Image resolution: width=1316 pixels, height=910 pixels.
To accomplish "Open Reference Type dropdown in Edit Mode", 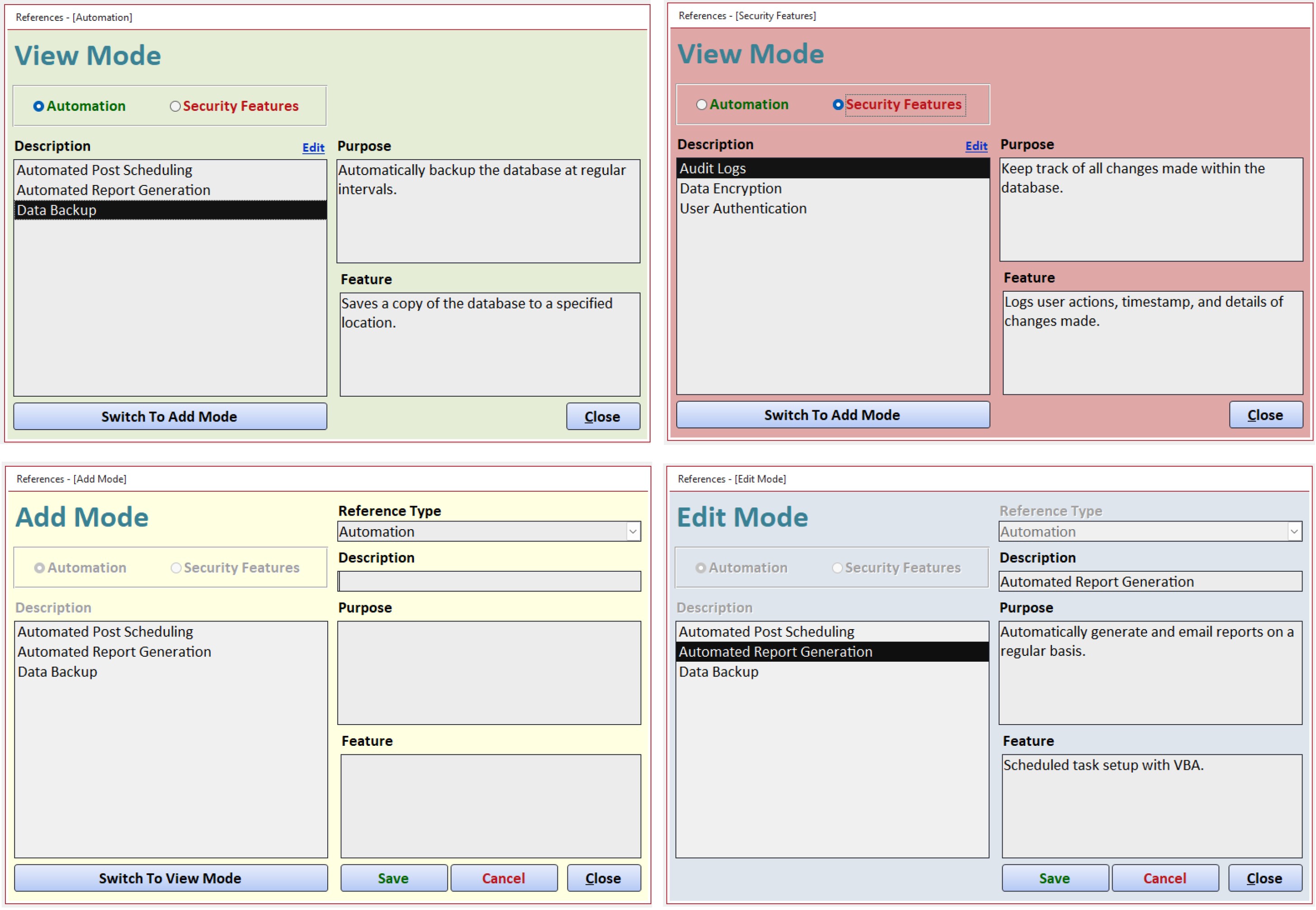I will click(1294, 531).
